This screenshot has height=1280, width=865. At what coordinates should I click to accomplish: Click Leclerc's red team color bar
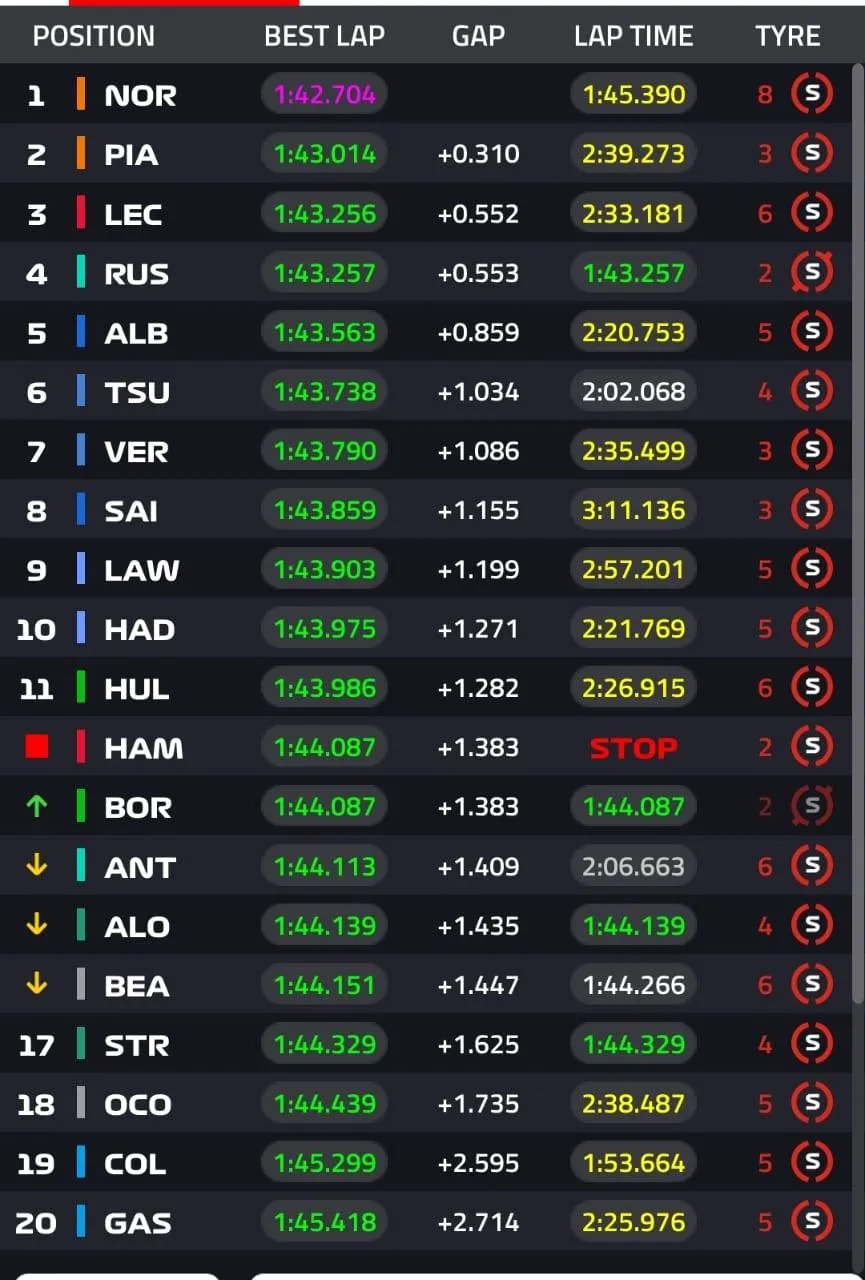click(81, 214)
